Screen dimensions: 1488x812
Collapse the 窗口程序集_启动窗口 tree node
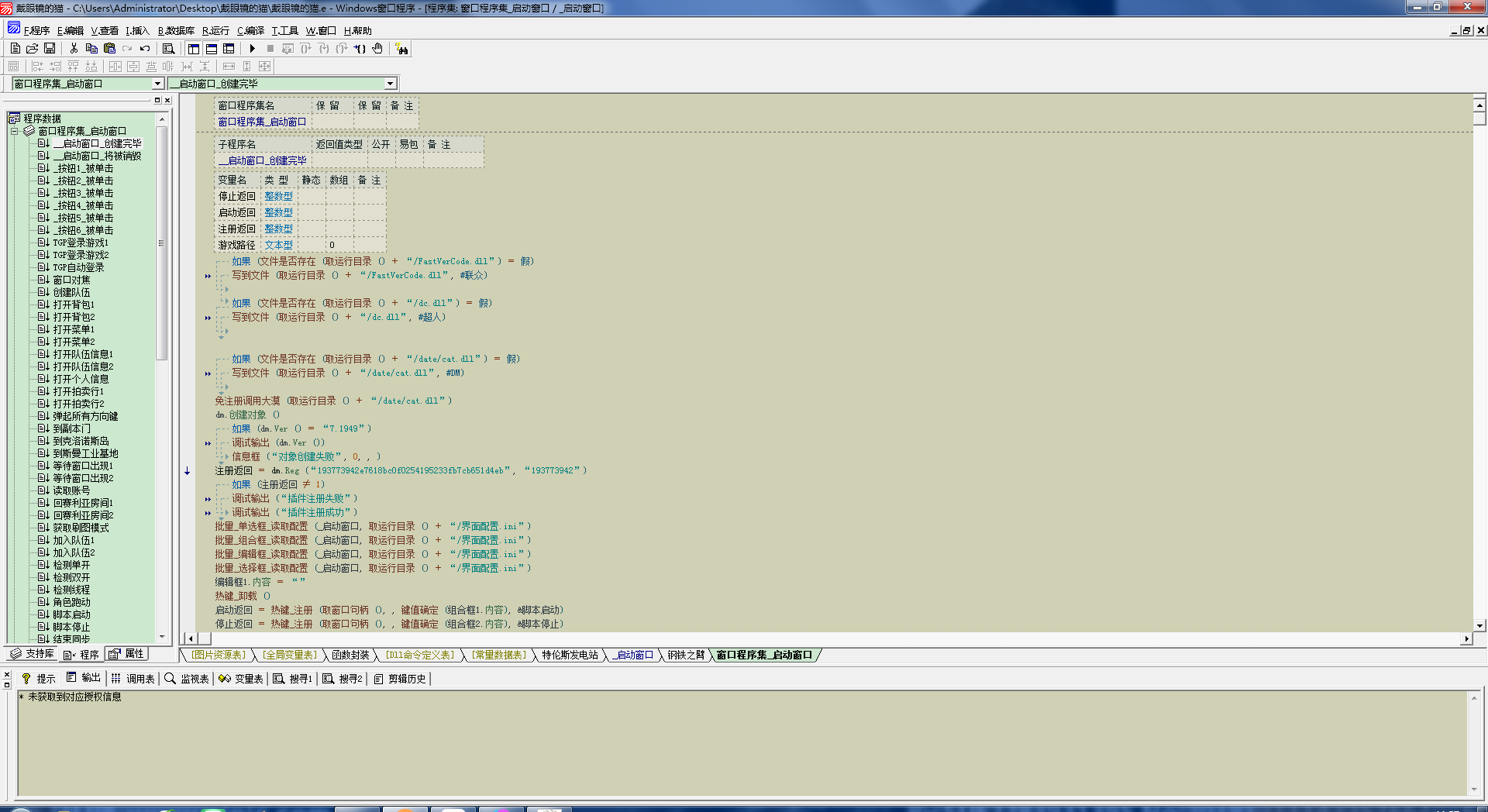click(x=14, y=131)
